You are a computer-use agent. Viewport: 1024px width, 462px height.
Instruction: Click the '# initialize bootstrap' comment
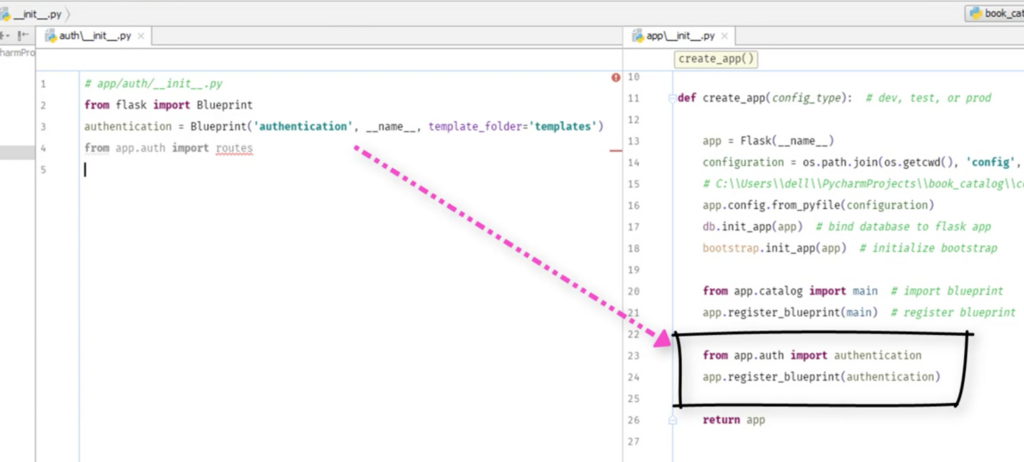coord(929,248)
